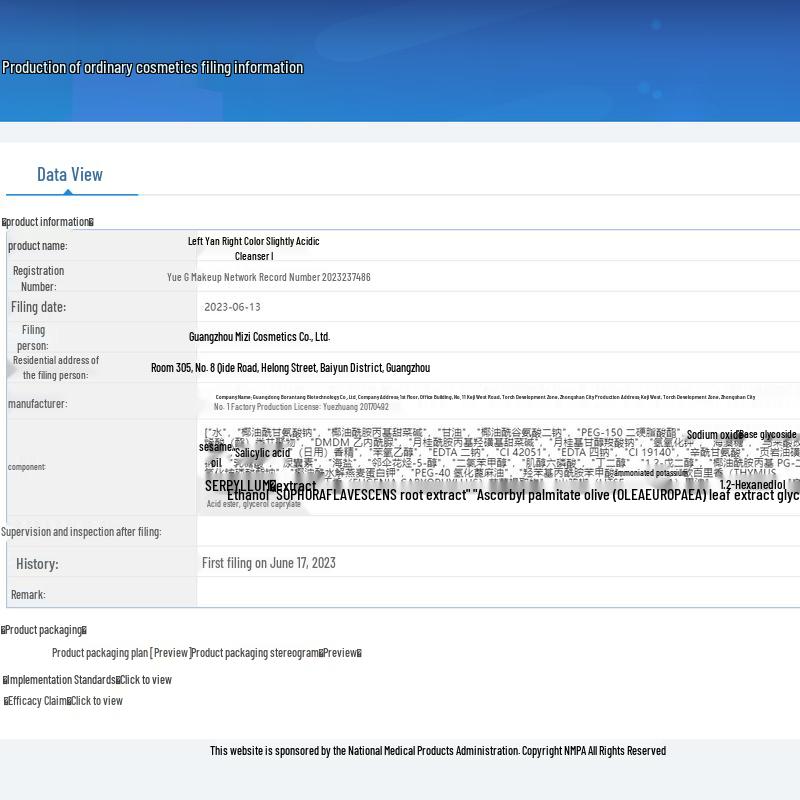Click the factory production license number text
This screenshot has height=800, width=800.
[301, 407]
